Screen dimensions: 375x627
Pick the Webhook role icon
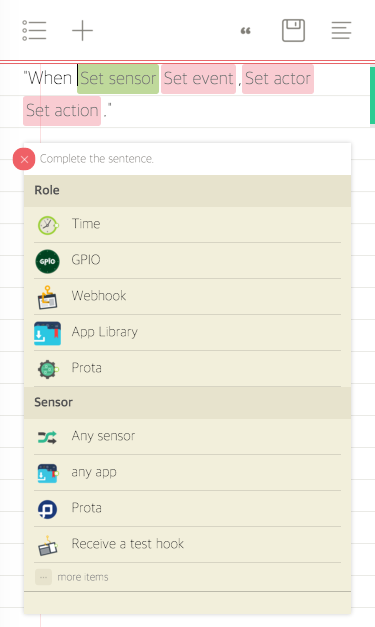(x=48, y=297)
